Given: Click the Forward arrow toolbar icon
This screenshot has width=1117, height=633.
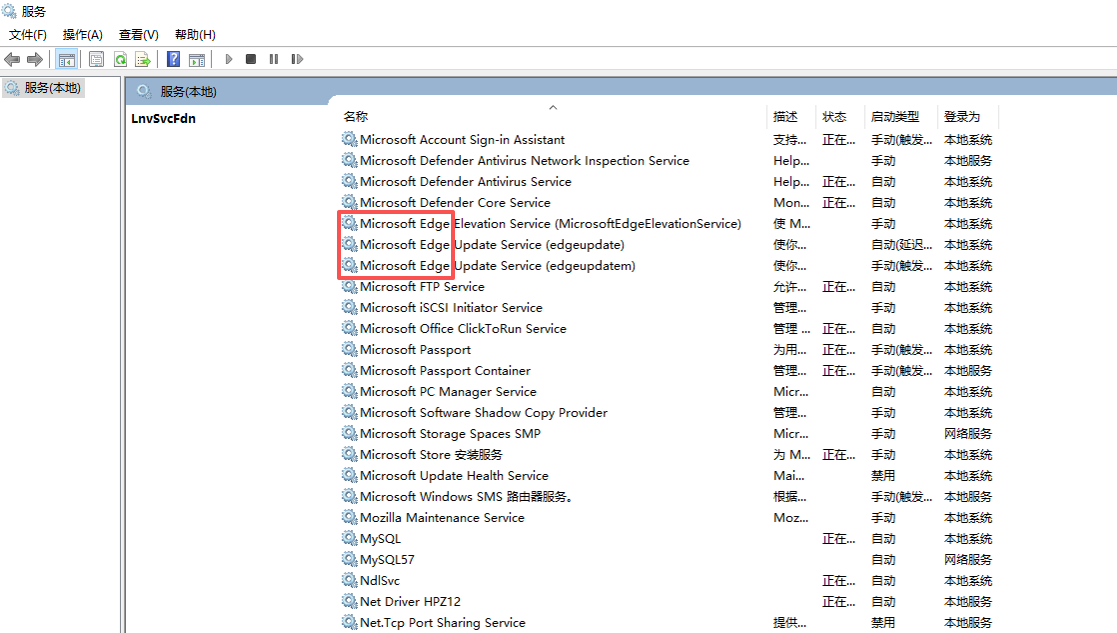Looking at the screenshot, I should click(x=34, y=59).
